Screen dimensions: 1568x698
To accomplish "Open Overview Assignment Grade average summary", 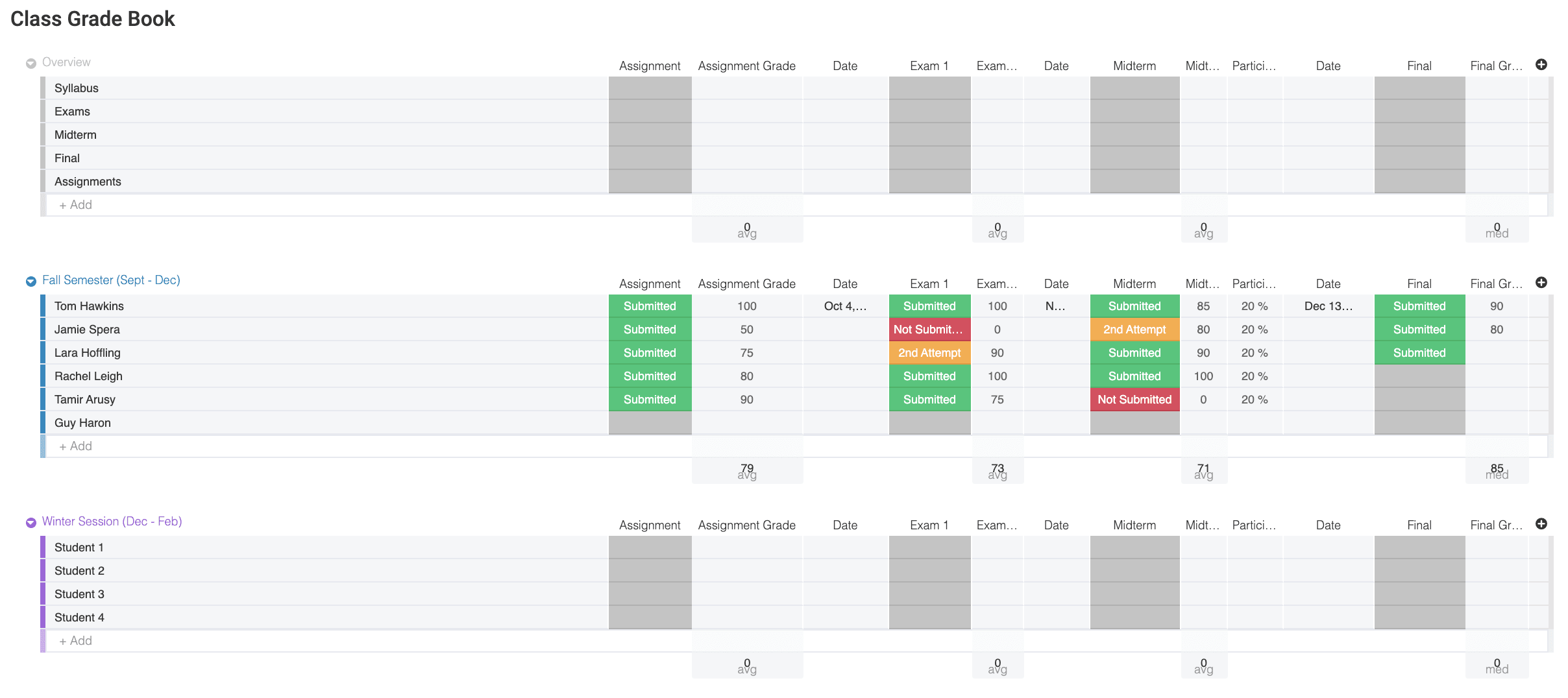I will pyautogui.click(x=747, y=230).
